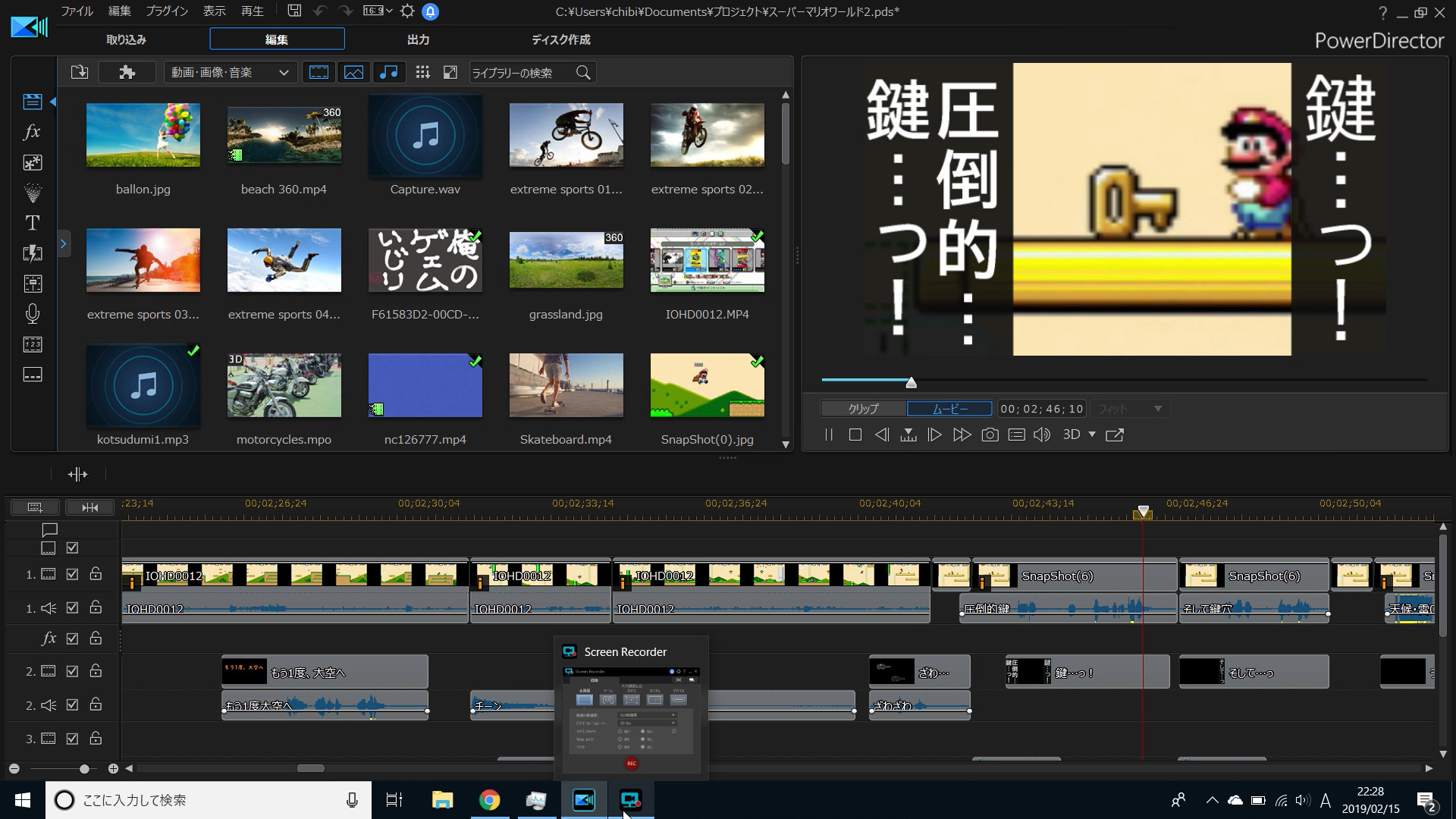Open the 16:9 aspect ratio dropdown
Screen dimensions: 1456x819
click(x=377, y=11)
